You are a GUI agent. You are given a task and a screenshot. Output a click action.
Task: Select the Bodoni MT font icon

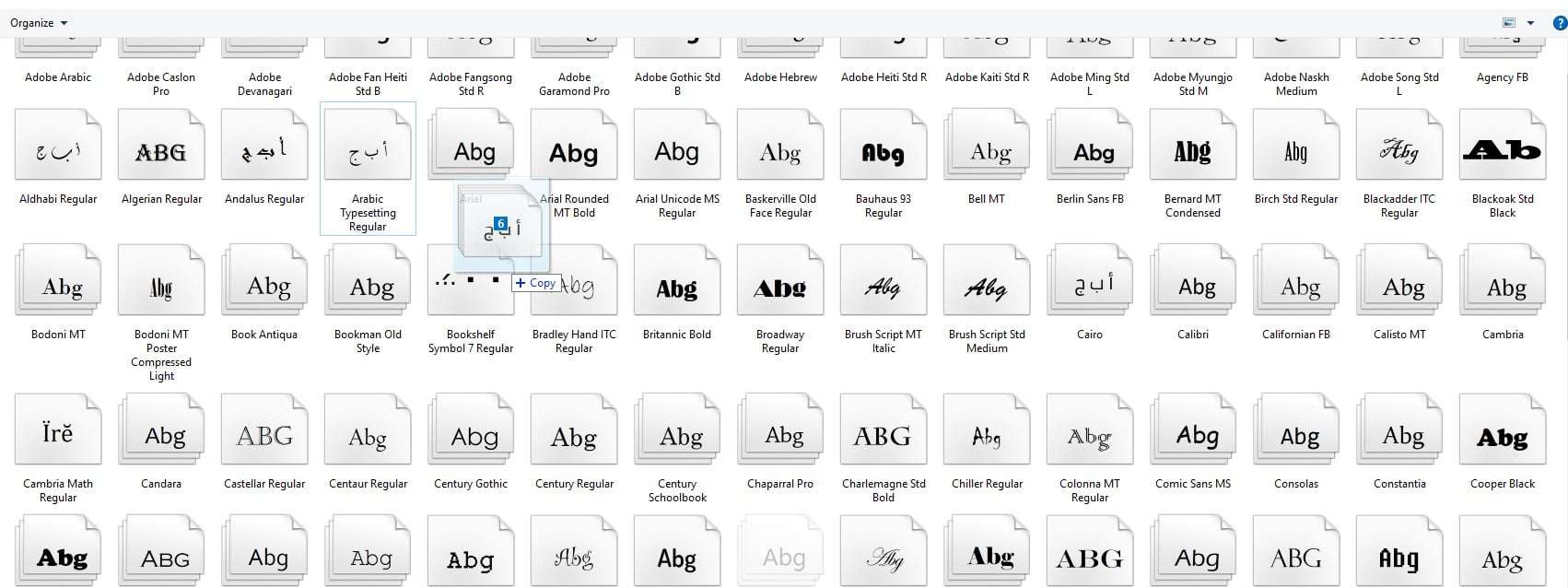point(58,280)
